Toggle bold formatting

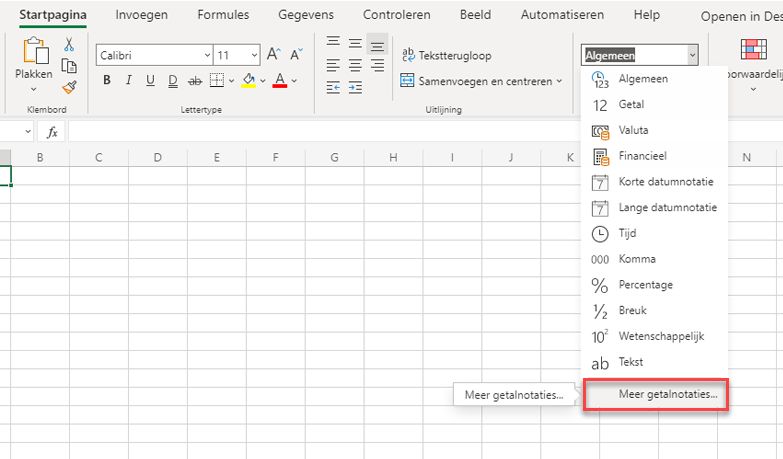tap(106, 80)
